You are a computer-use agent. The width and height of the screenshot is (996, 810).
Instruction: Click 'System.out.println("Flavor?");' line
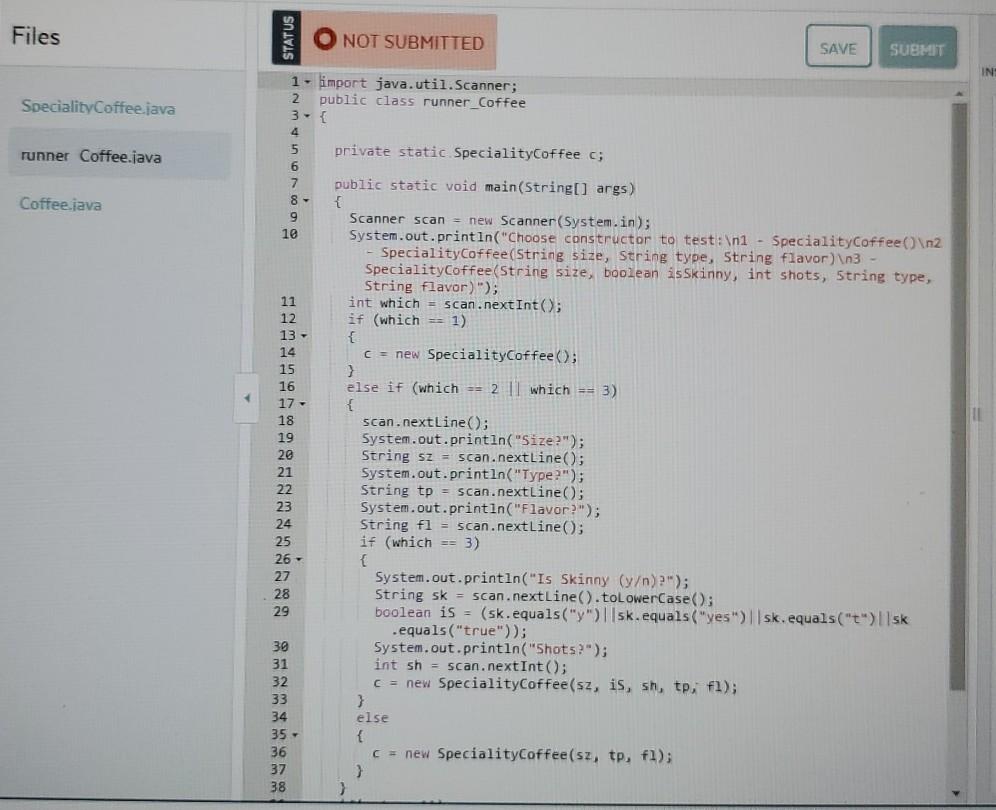click(x=480, y=508)
